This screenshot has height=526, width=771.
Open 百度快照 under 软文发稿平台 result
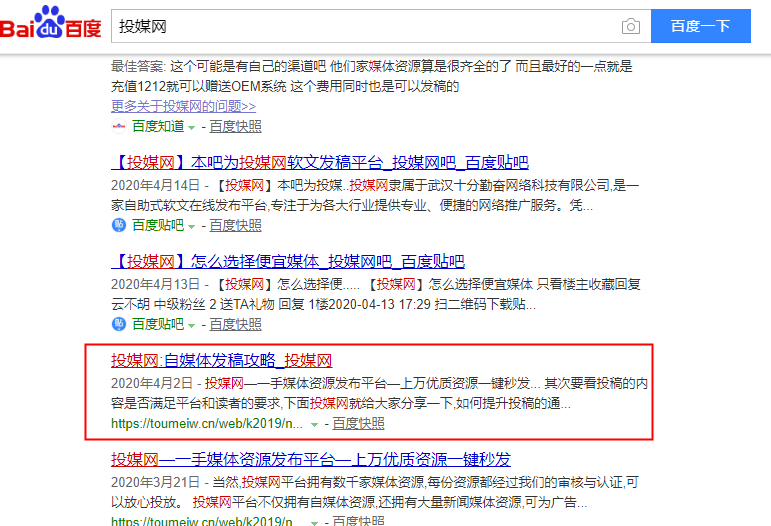[235, 225]
